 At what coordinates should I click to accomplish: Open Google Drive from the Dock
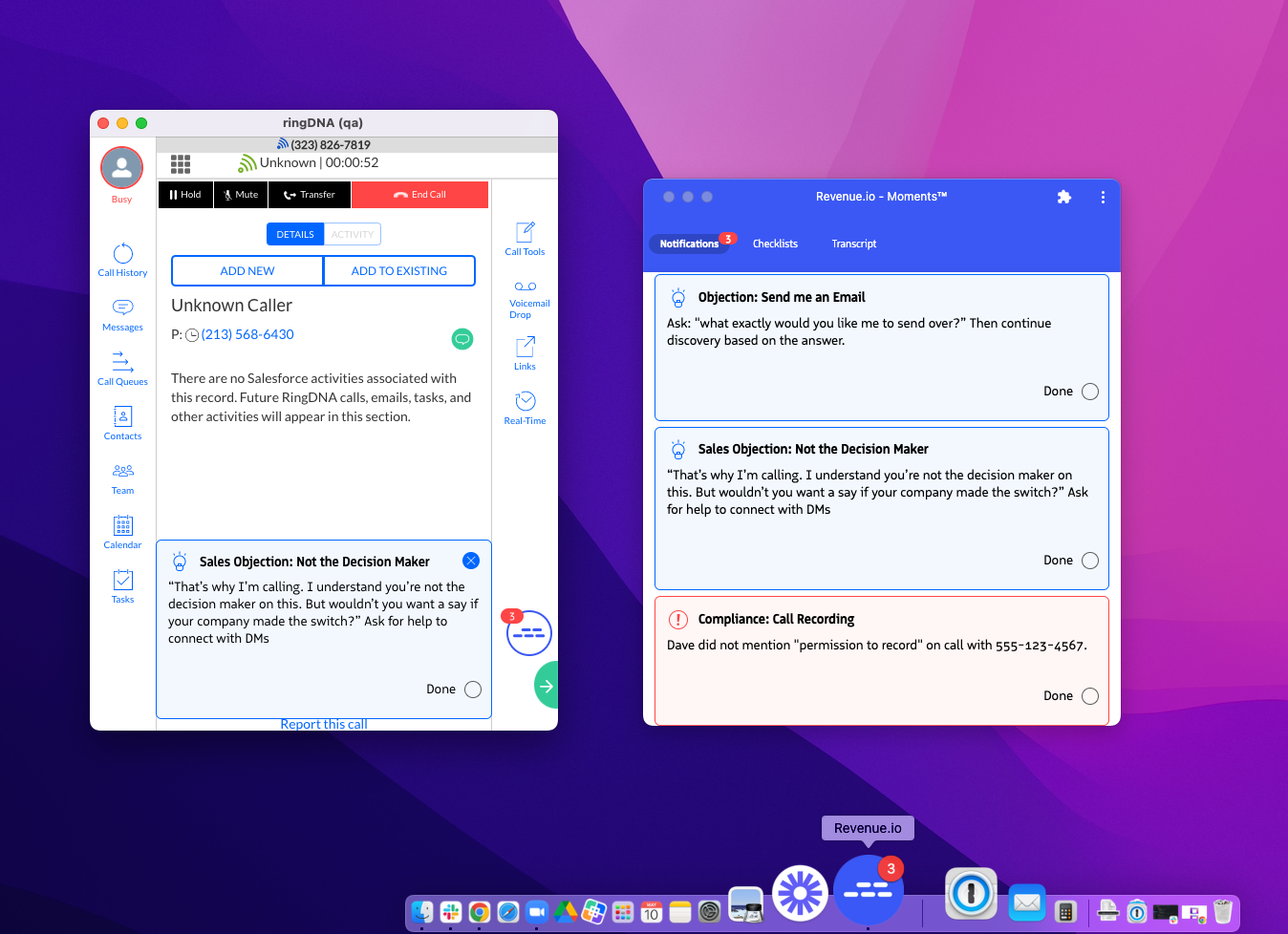pos(566,912)
